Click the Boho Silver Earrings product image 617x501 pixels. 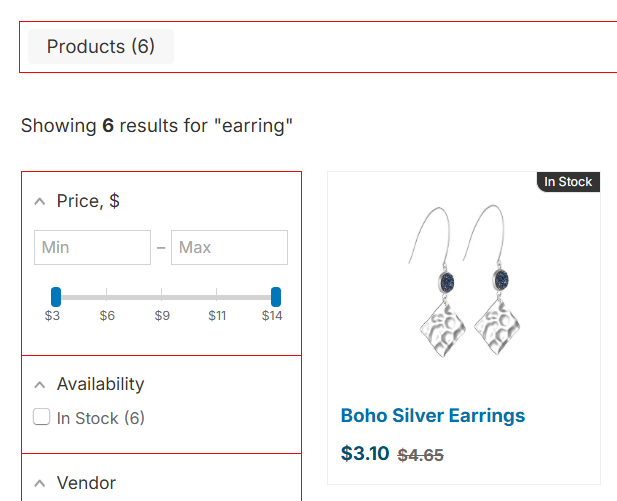click(x=463, y=287)
